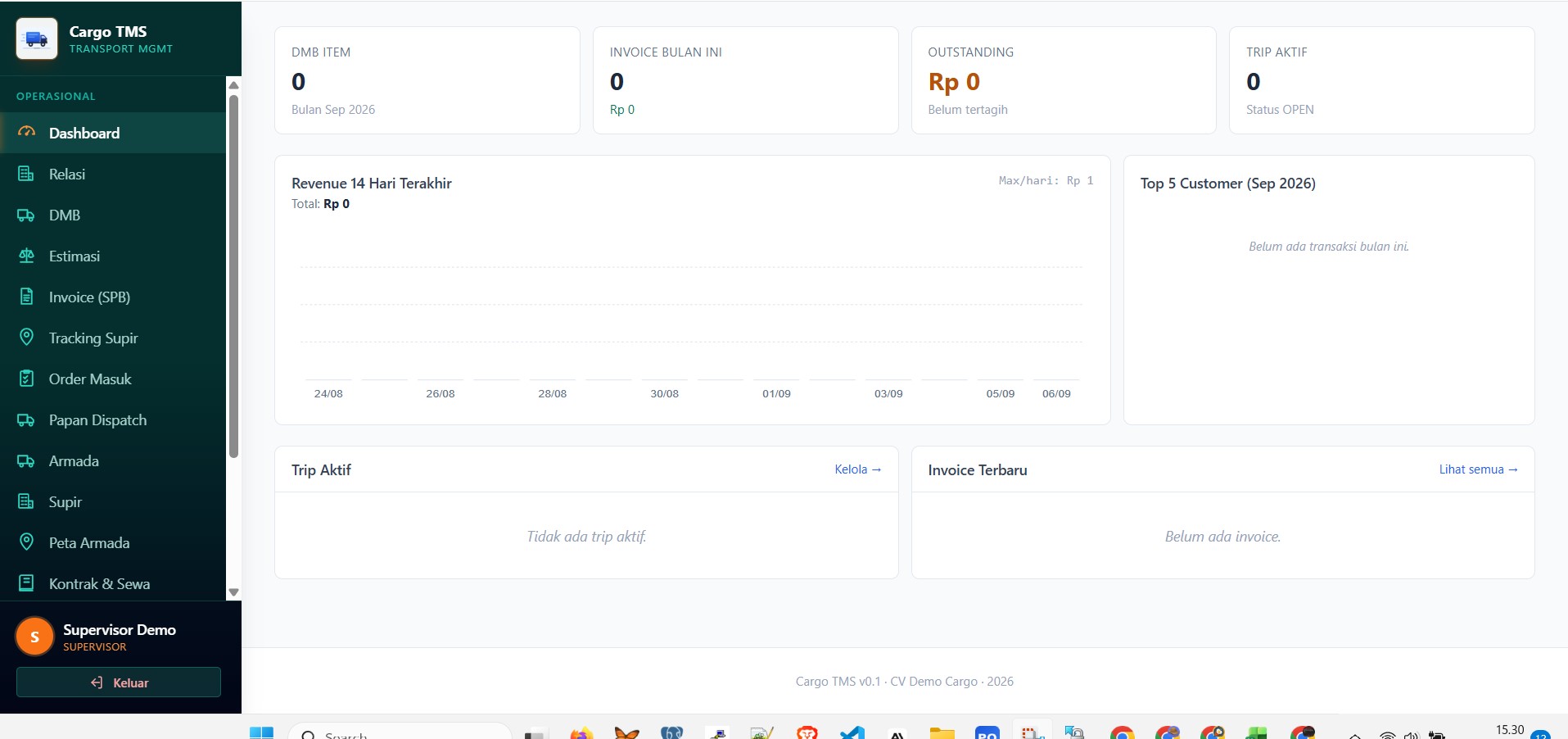This screenshot has width=1568, height=739.
Task: Click the DMB truck icon
Action: (x=26, y=215)
